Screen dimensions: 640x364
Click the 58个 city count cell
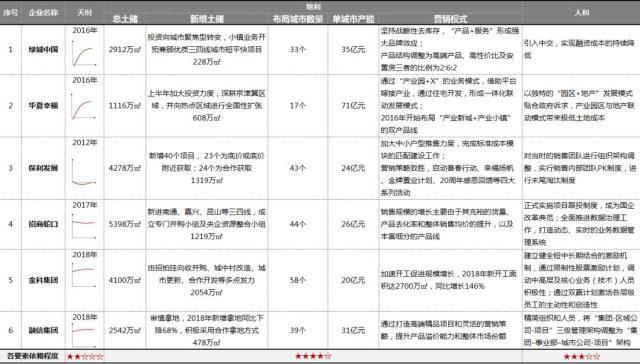(298, 280)
